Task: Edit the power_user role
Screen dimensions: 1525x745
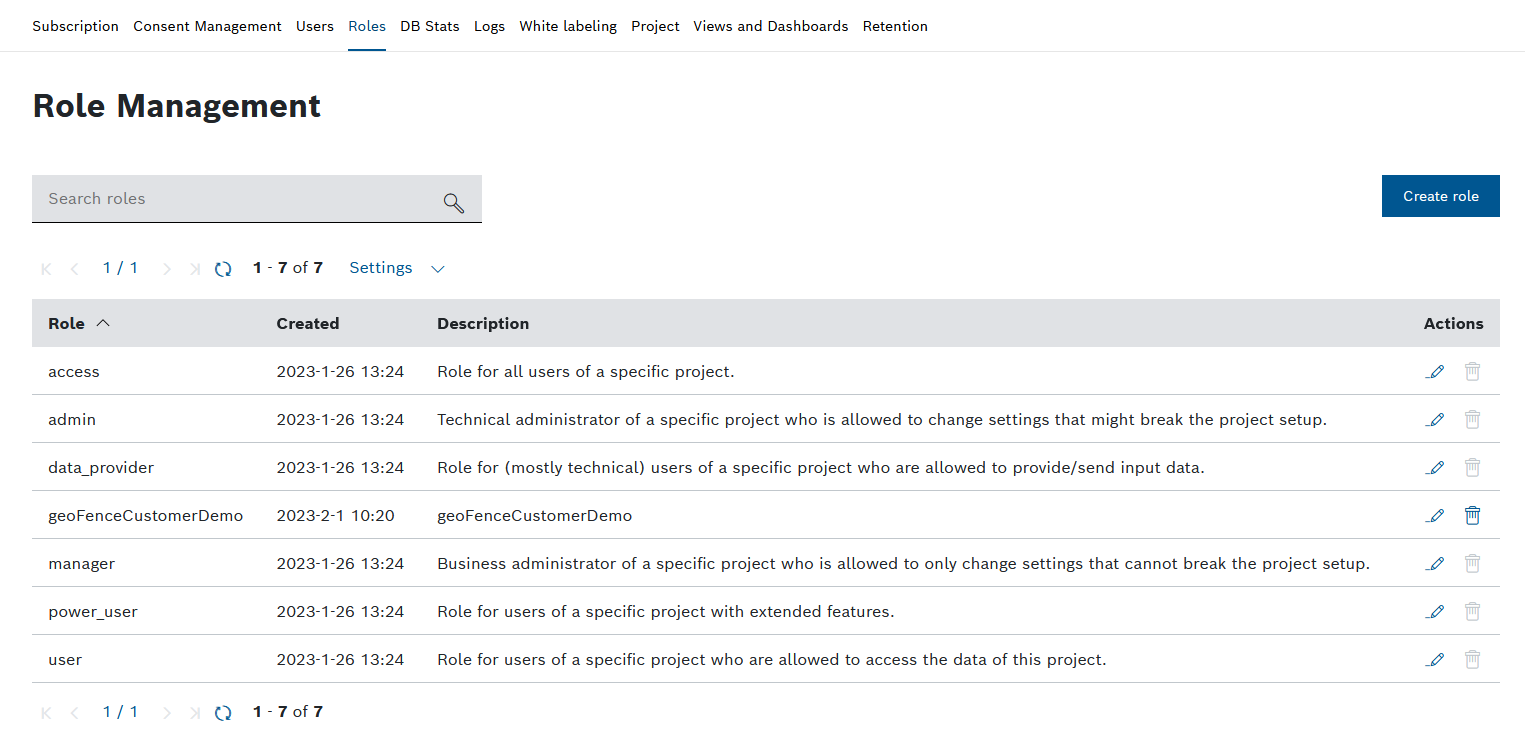Action: 1435,612
